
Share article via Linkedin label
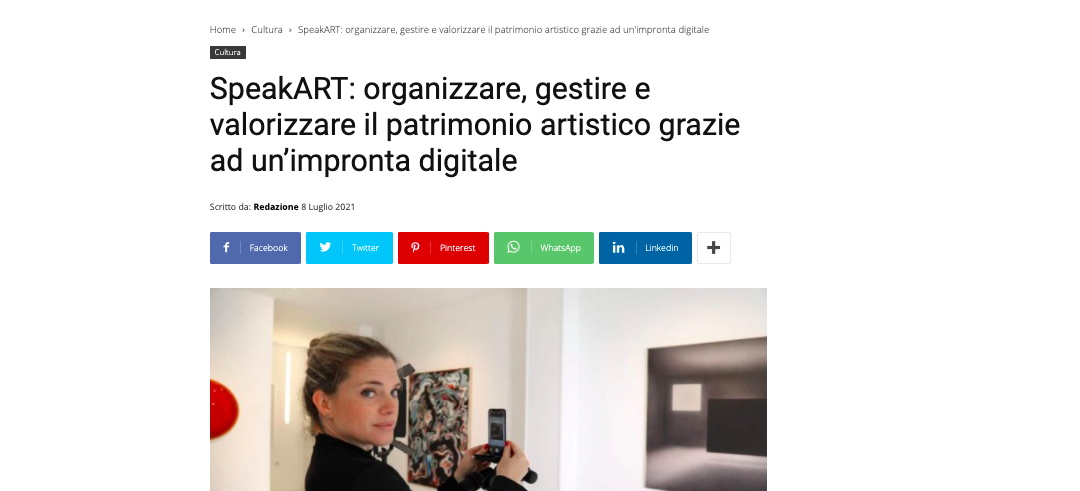point(661,248)
